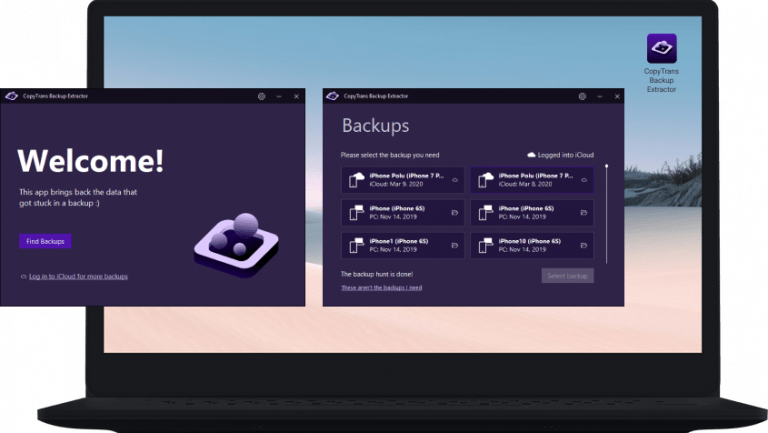Screen dimensions: 768x433
Task: Click small cloud icon on Mar 9, 2020 card
Action: tap(455, 180)
